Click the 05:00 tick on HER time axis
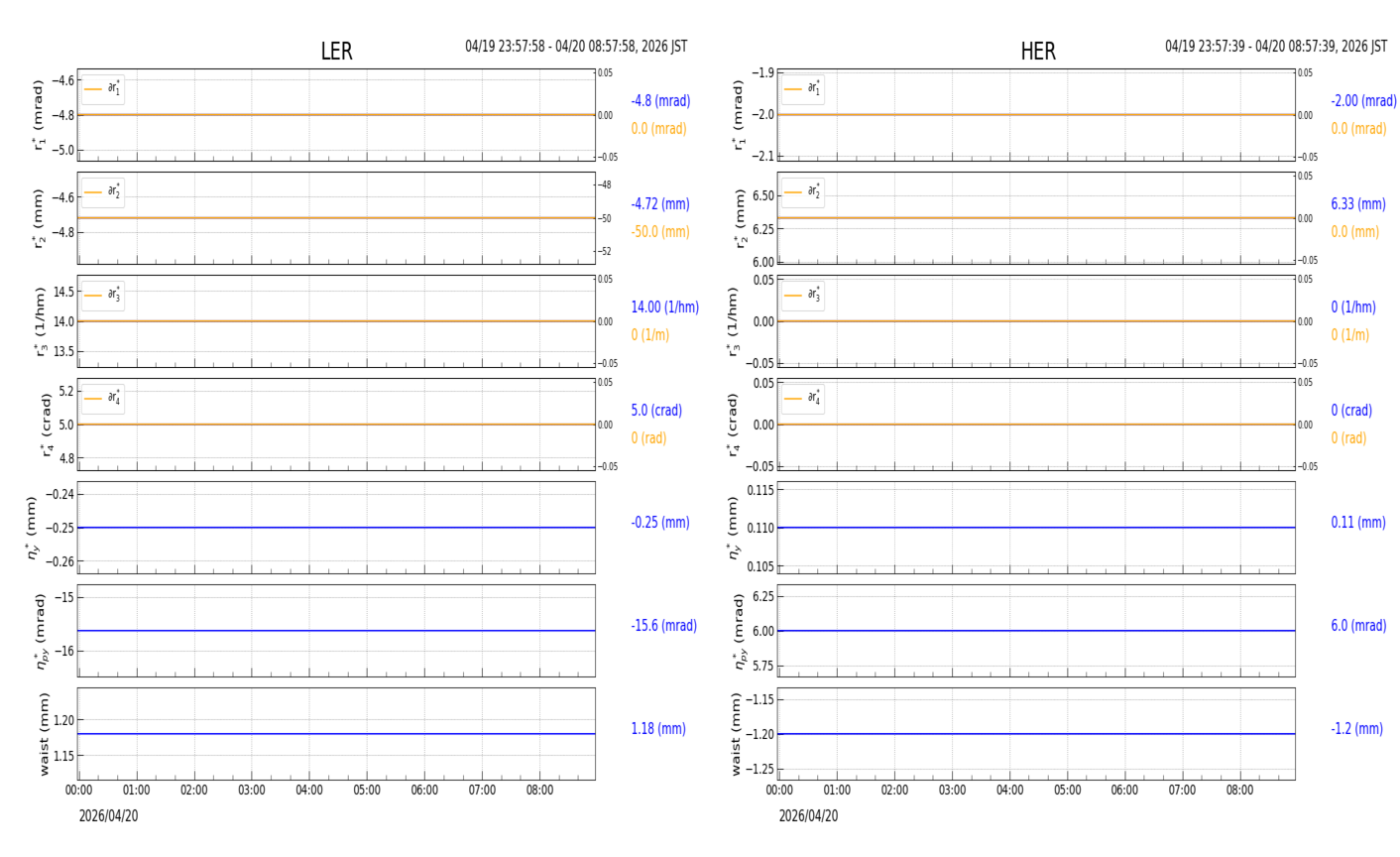The width and height of the screenshot is (1400, 857). coord(1068,791)
